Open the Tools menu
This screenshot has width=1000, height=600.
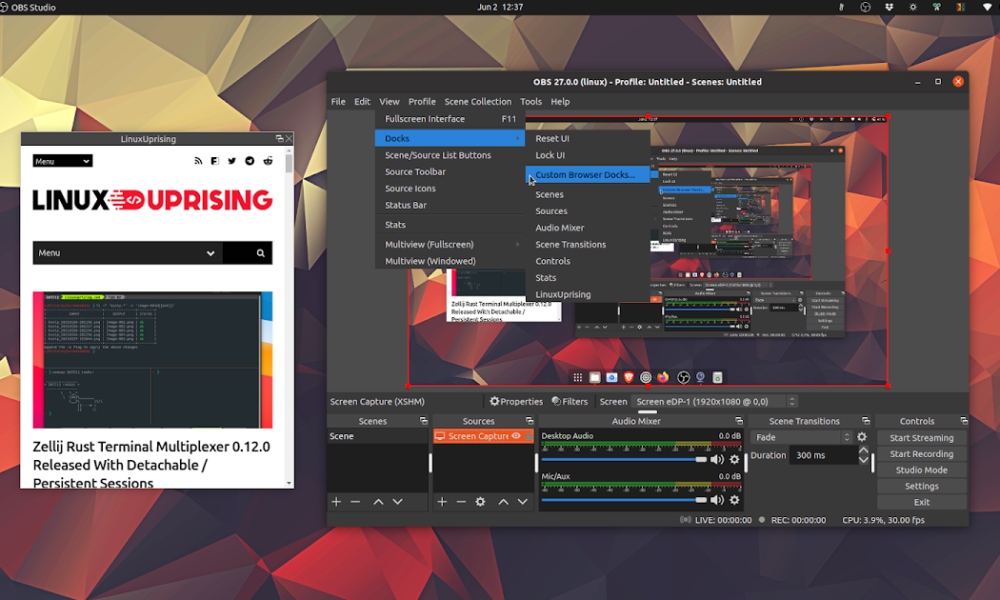[531, 101]
